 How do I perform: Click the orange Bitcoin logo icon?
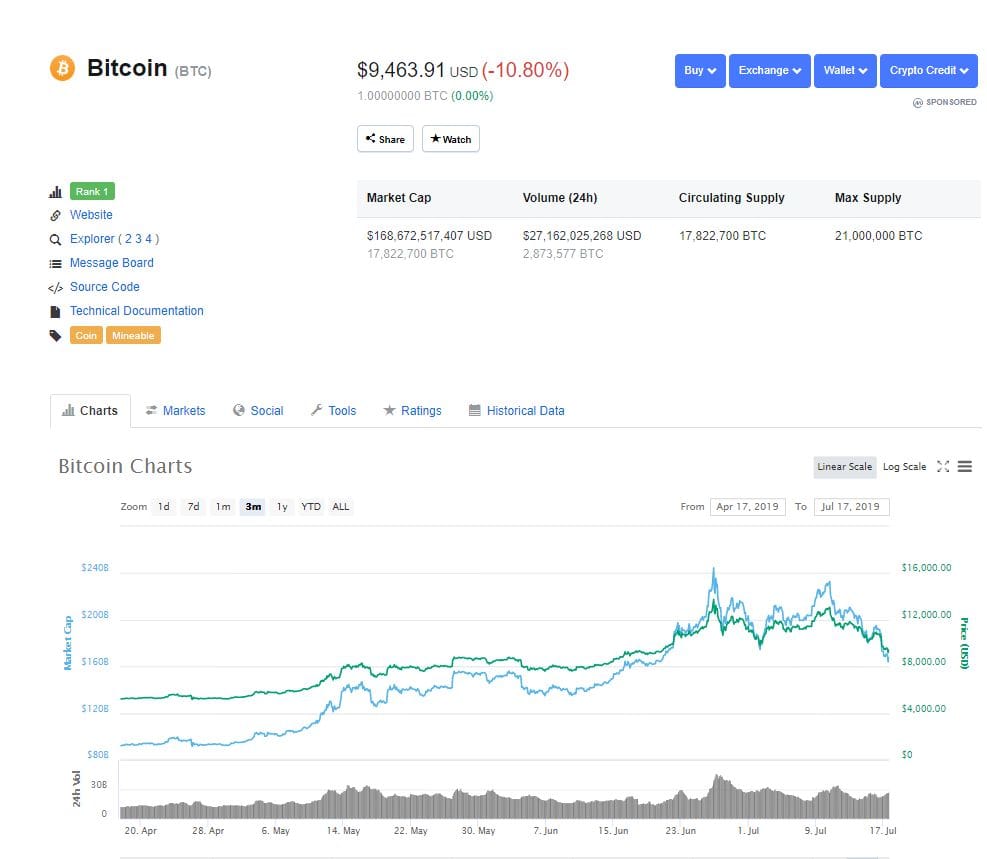point(62,69)
